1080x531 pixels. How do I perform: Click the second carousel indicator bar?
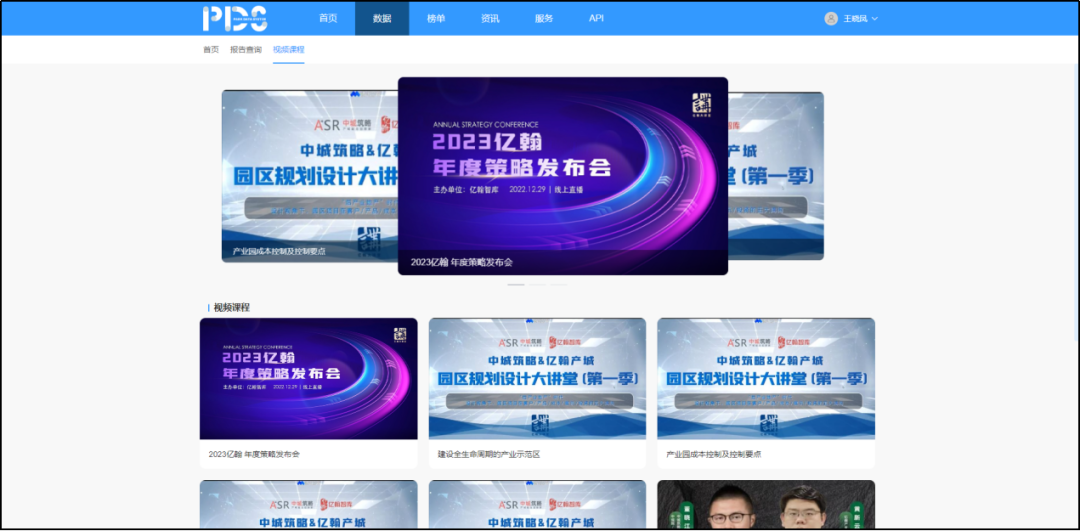[537, 284]
